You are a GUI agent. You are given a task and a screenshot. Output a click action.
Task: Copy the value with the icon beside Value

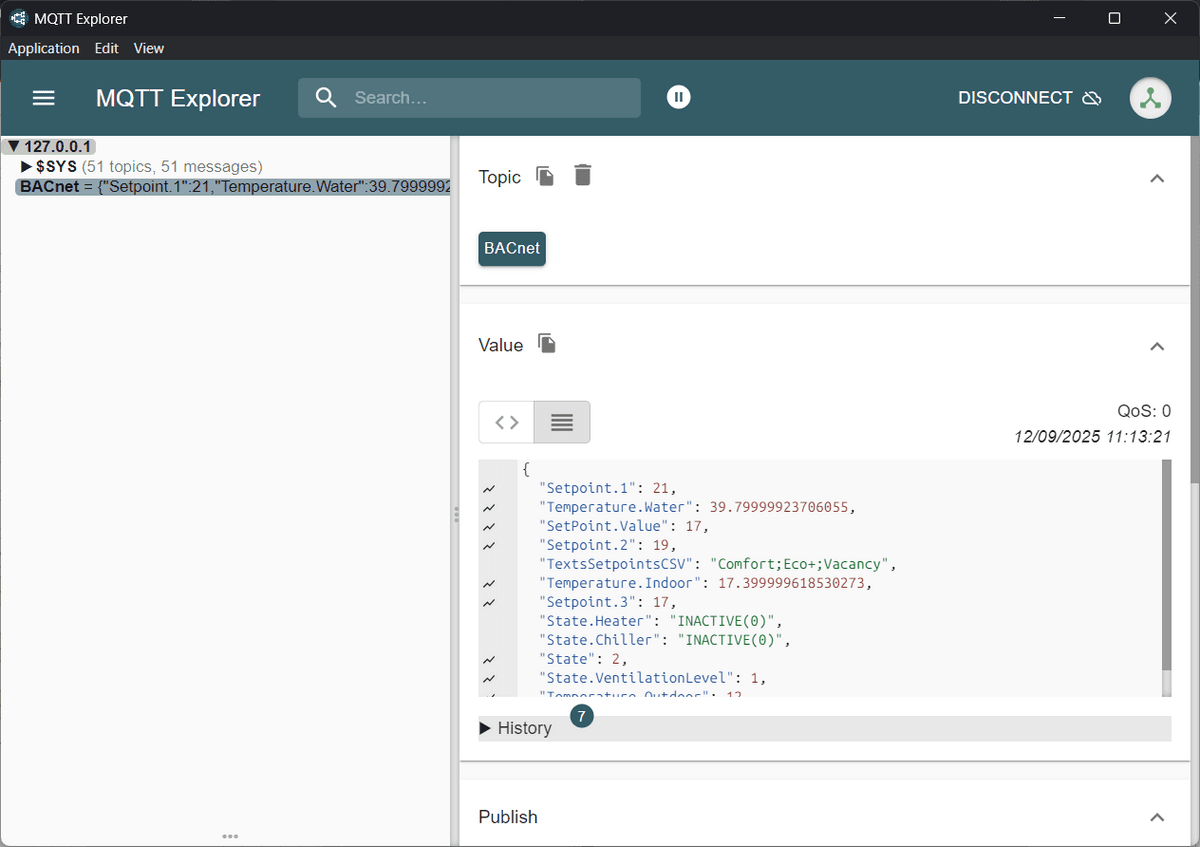pos(547,343)
